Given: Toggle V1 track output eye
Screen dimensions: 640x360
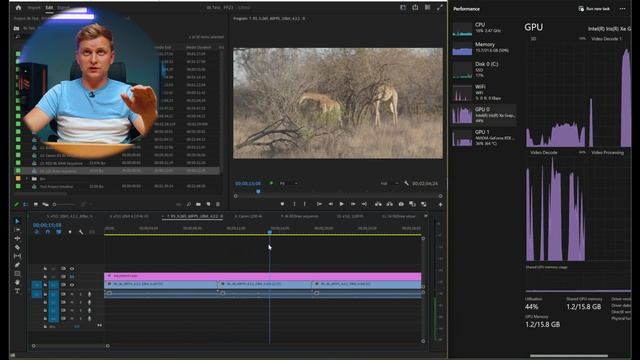Looking at the screenshot, I should click(72, 285).
